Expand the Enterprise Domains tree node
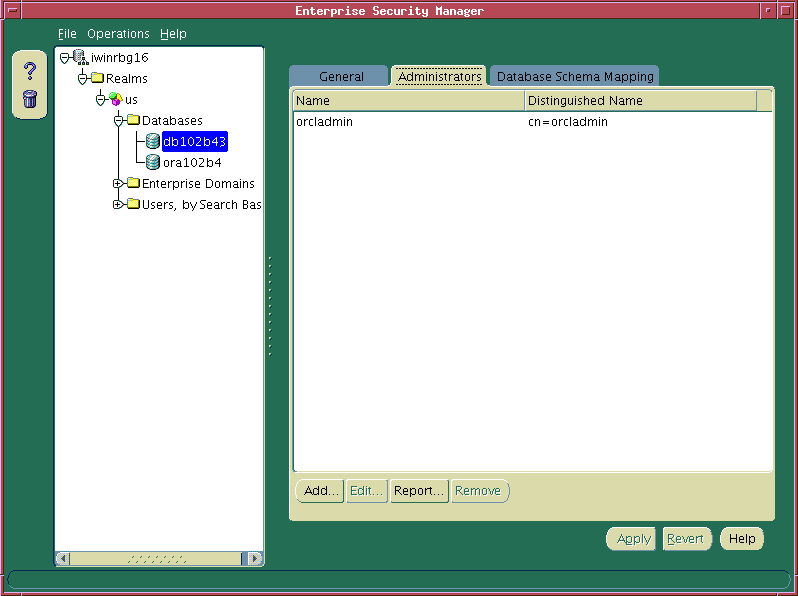798x596 pixels. [x=118, y=184]
